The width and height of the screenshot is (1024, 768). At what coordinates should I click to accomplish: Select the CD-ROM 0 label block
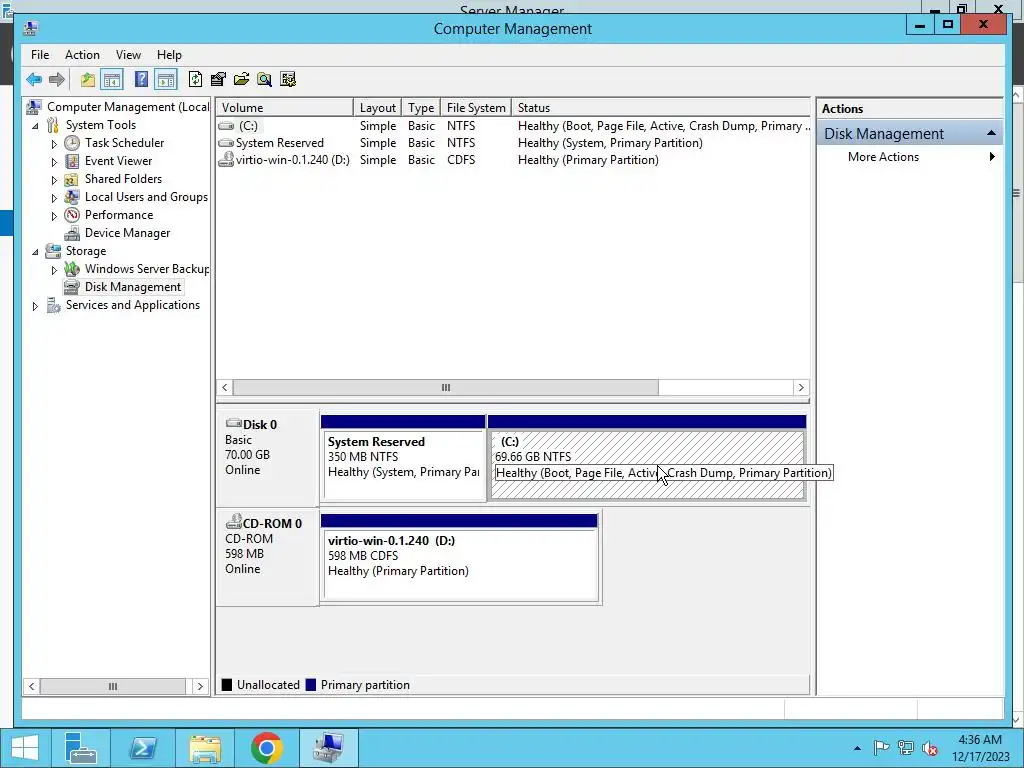267,556
